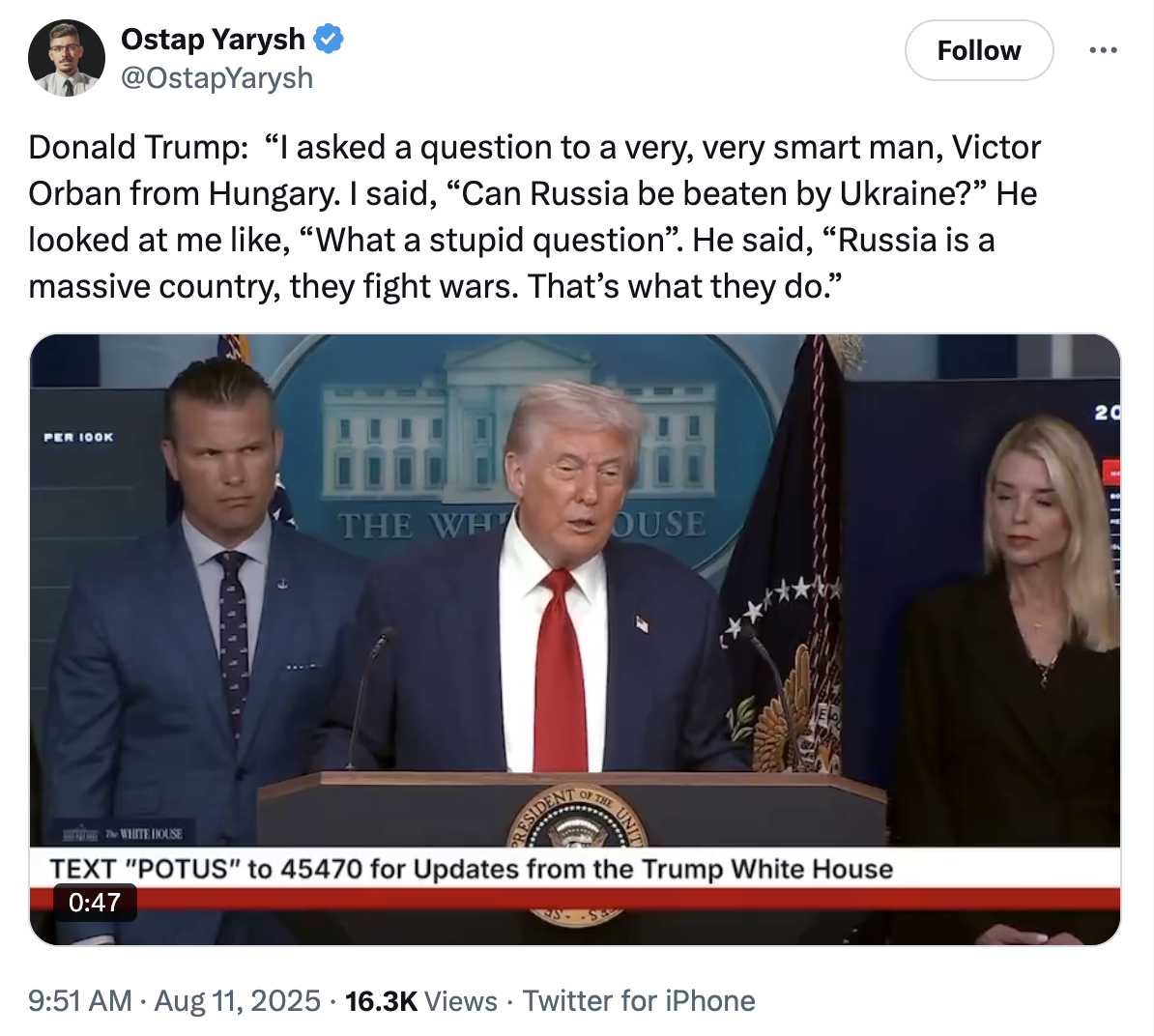View the 16.3K Views count

pos(421,1001)
